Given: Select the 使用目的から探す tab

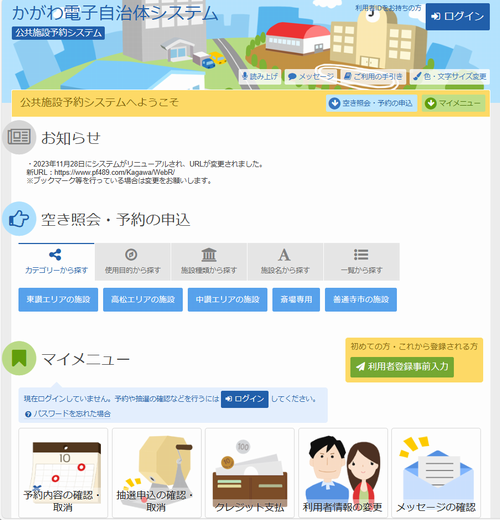Looking at the screenshot, I should coord(133,262).
